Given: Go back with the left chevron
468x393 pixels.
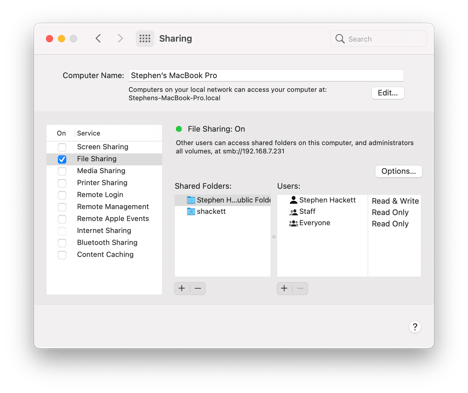Looking at the screenshot, I should click(98, 39).
